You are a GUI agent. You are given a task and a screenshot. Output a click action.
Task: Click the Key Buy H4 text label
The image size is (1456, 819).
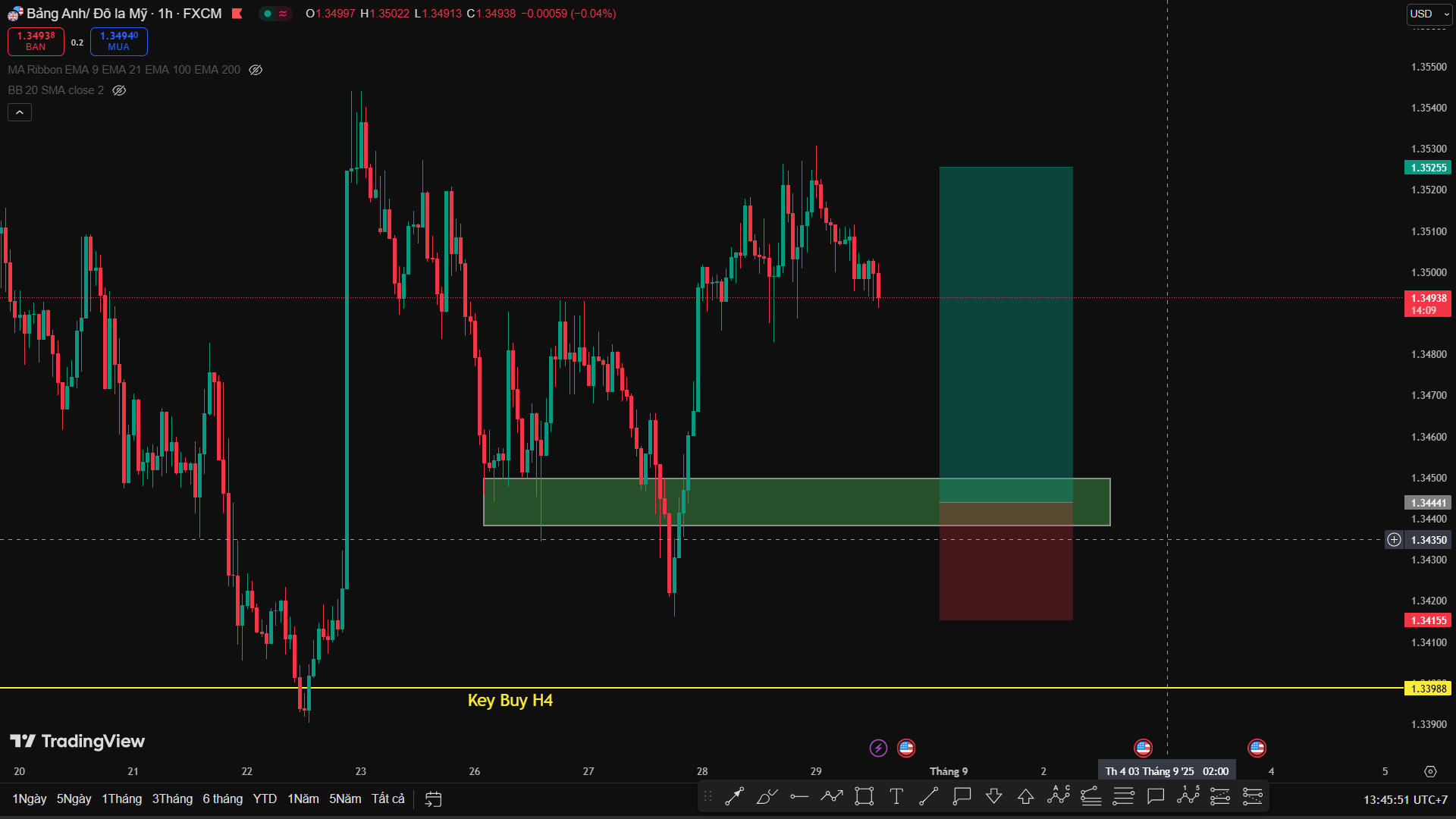(x=510, y=701)
